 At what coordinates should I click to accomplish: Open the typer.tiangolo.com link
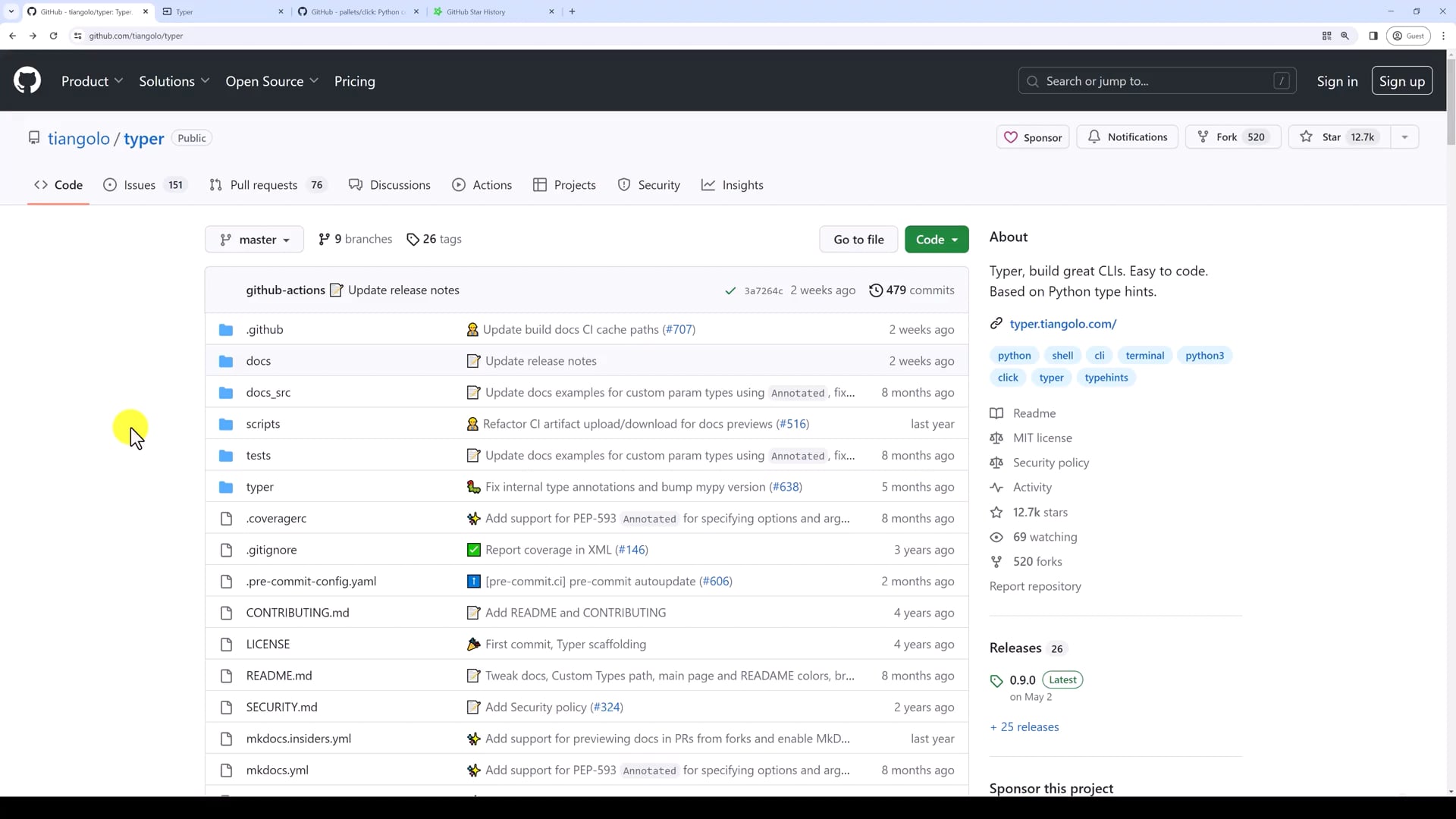[x=1062, y=324]
